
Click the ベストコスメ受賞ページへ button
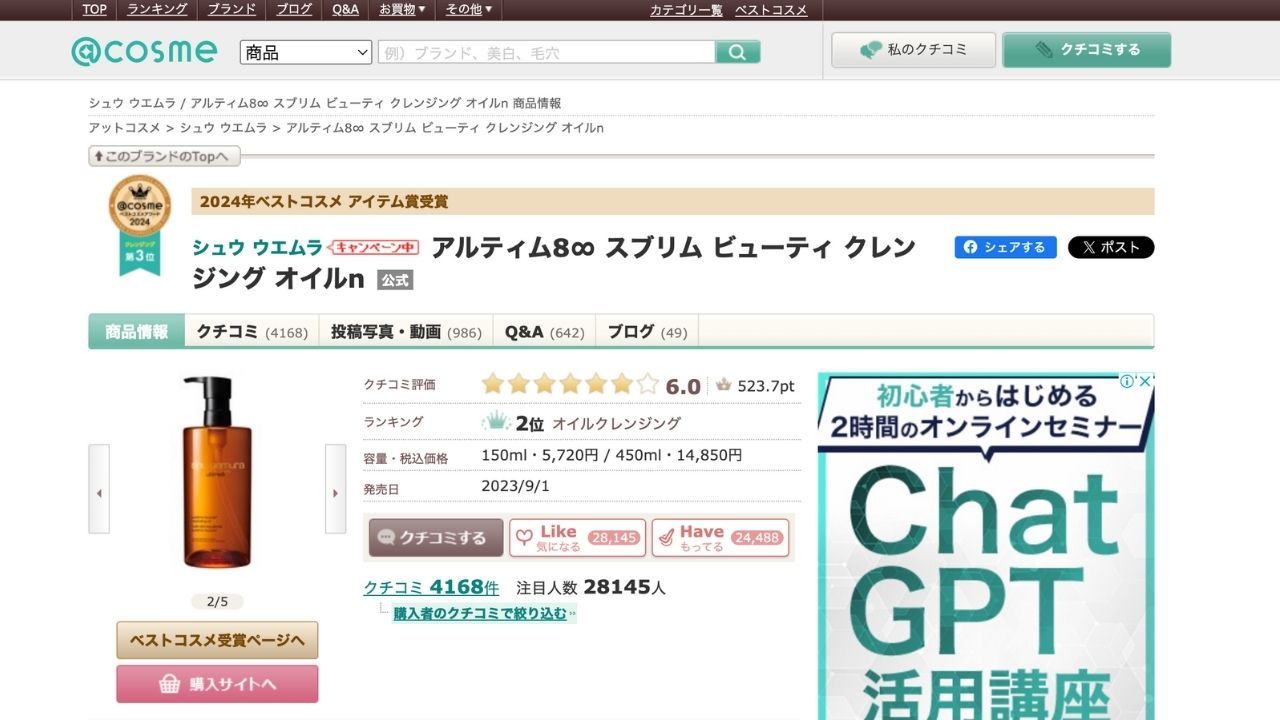(x=217, y=640)
